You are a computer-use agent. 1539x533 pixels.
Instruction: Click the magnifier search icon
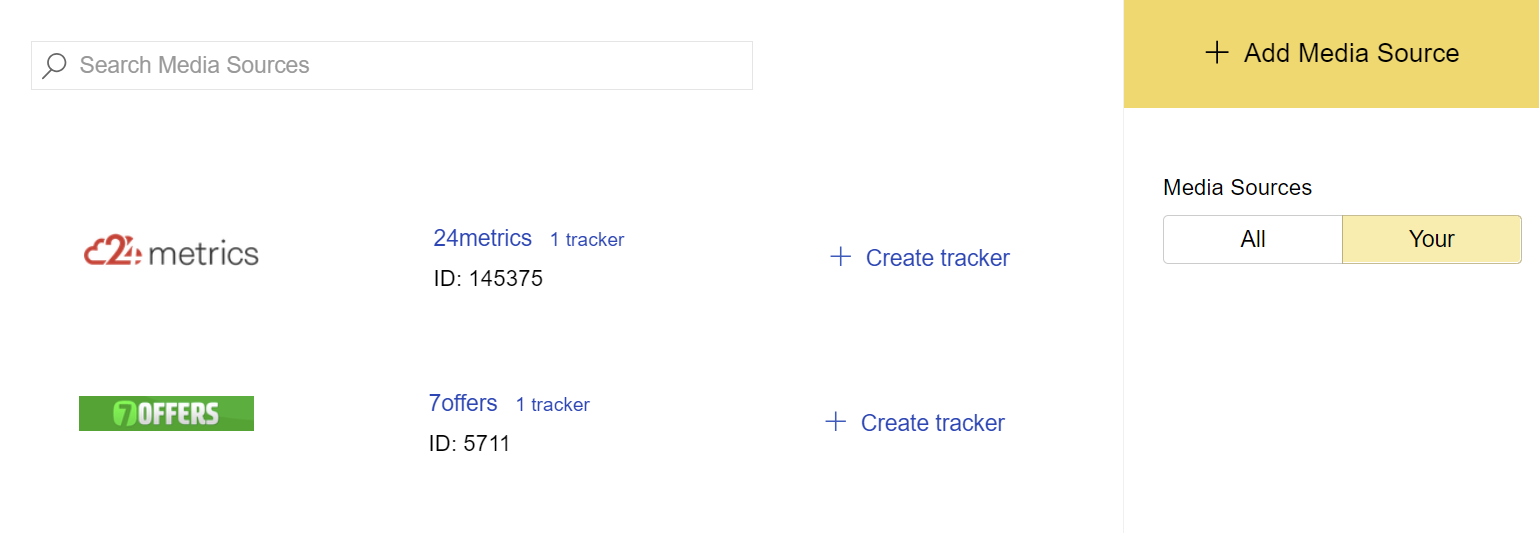(54, 66)
